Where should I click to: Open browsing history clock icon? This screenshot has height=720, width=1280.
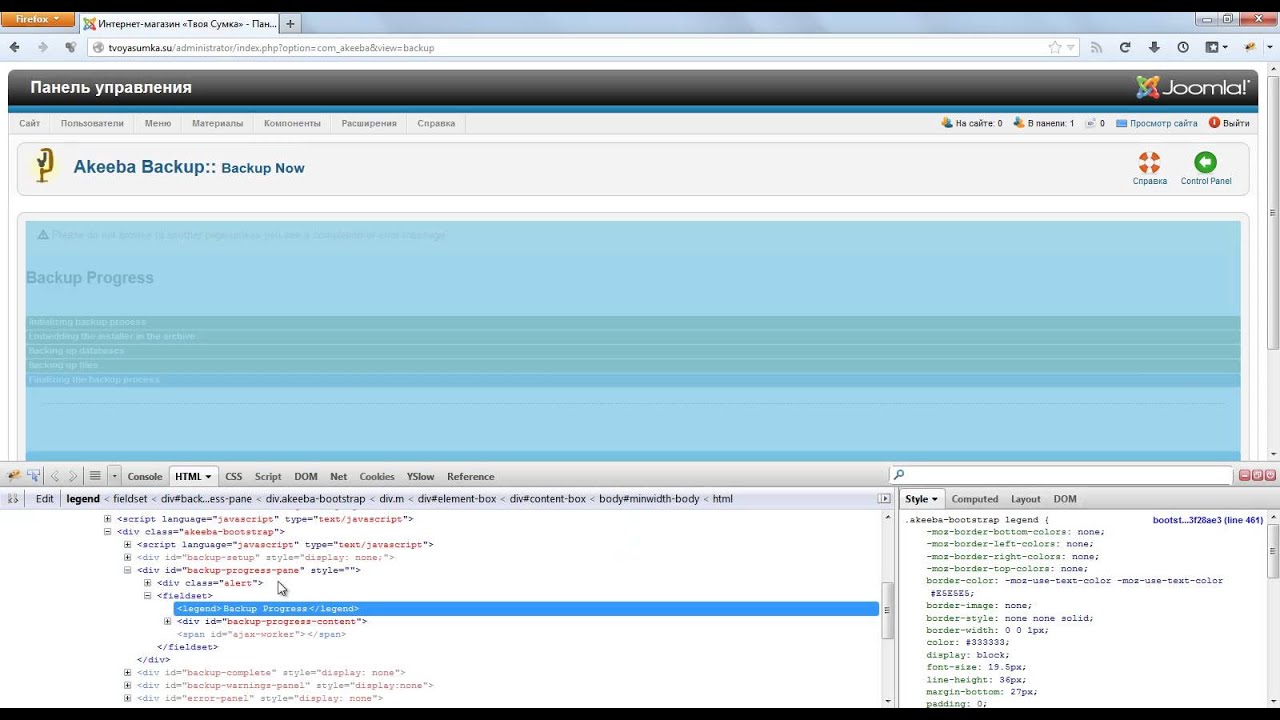click(x=1183, y=47)
